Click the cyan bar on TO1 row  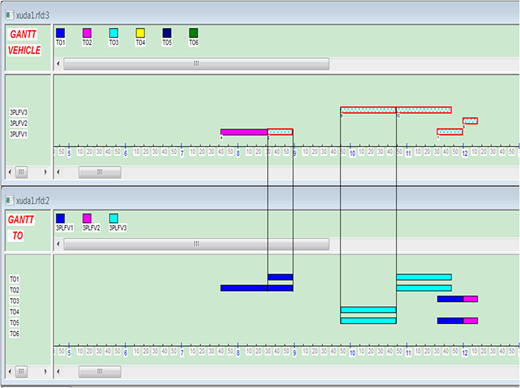pos(424,277)
